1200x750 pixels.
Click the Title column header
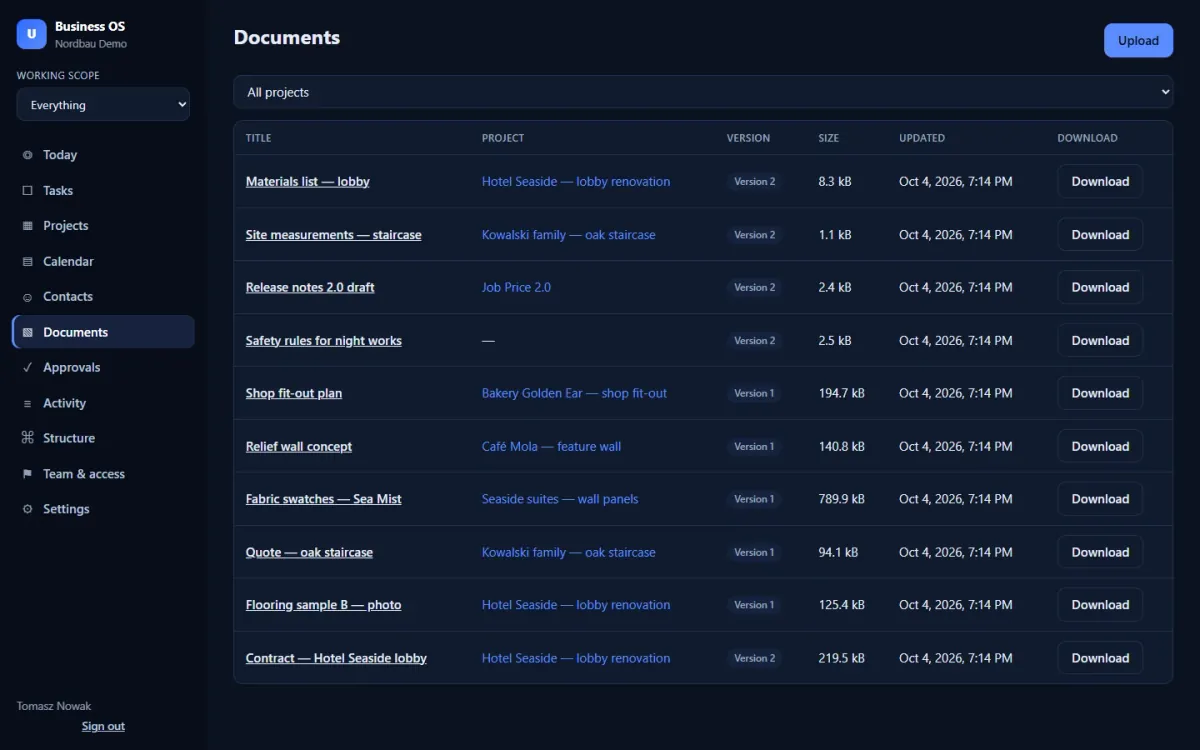pos(258,138)
